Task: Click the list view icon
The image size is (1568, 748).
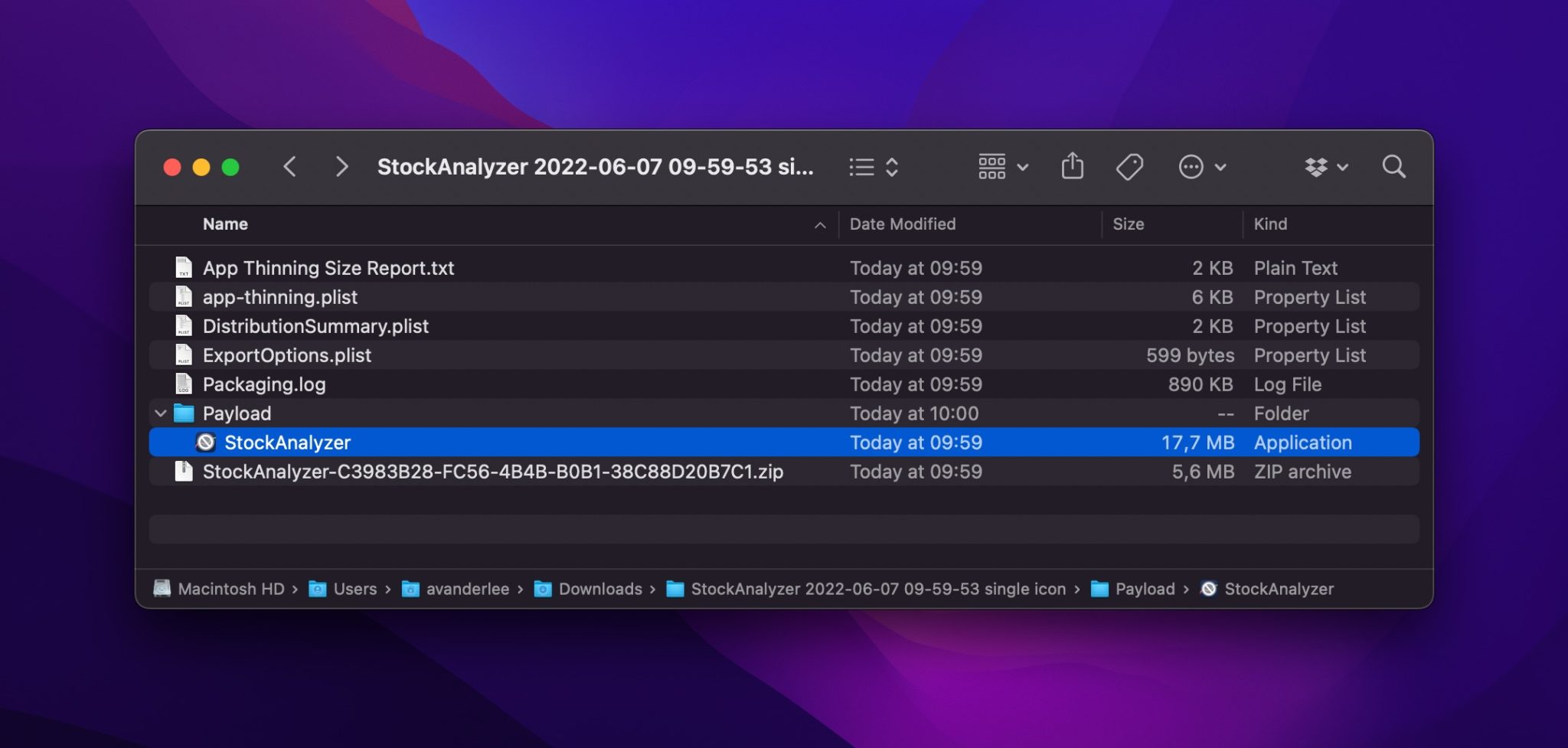Action: (x=861, y=166)
